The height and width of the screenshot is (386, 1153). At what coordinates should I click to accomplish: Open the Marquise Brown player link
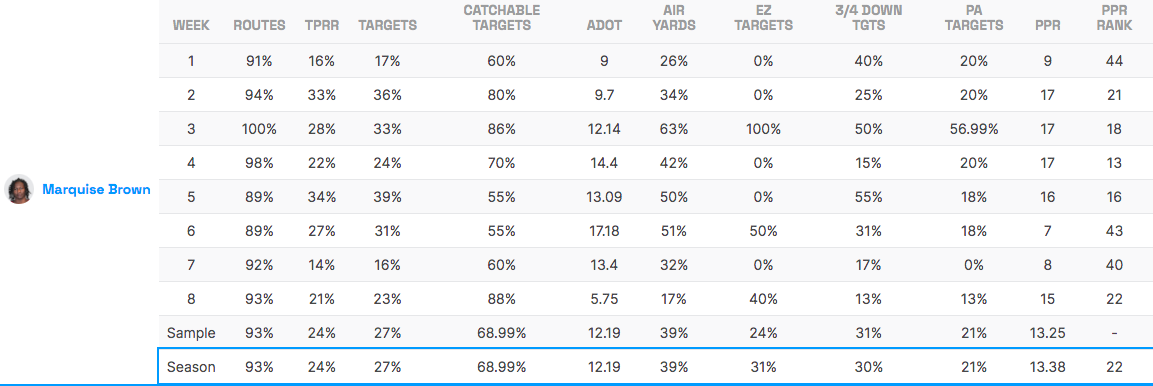coord(96,190)
